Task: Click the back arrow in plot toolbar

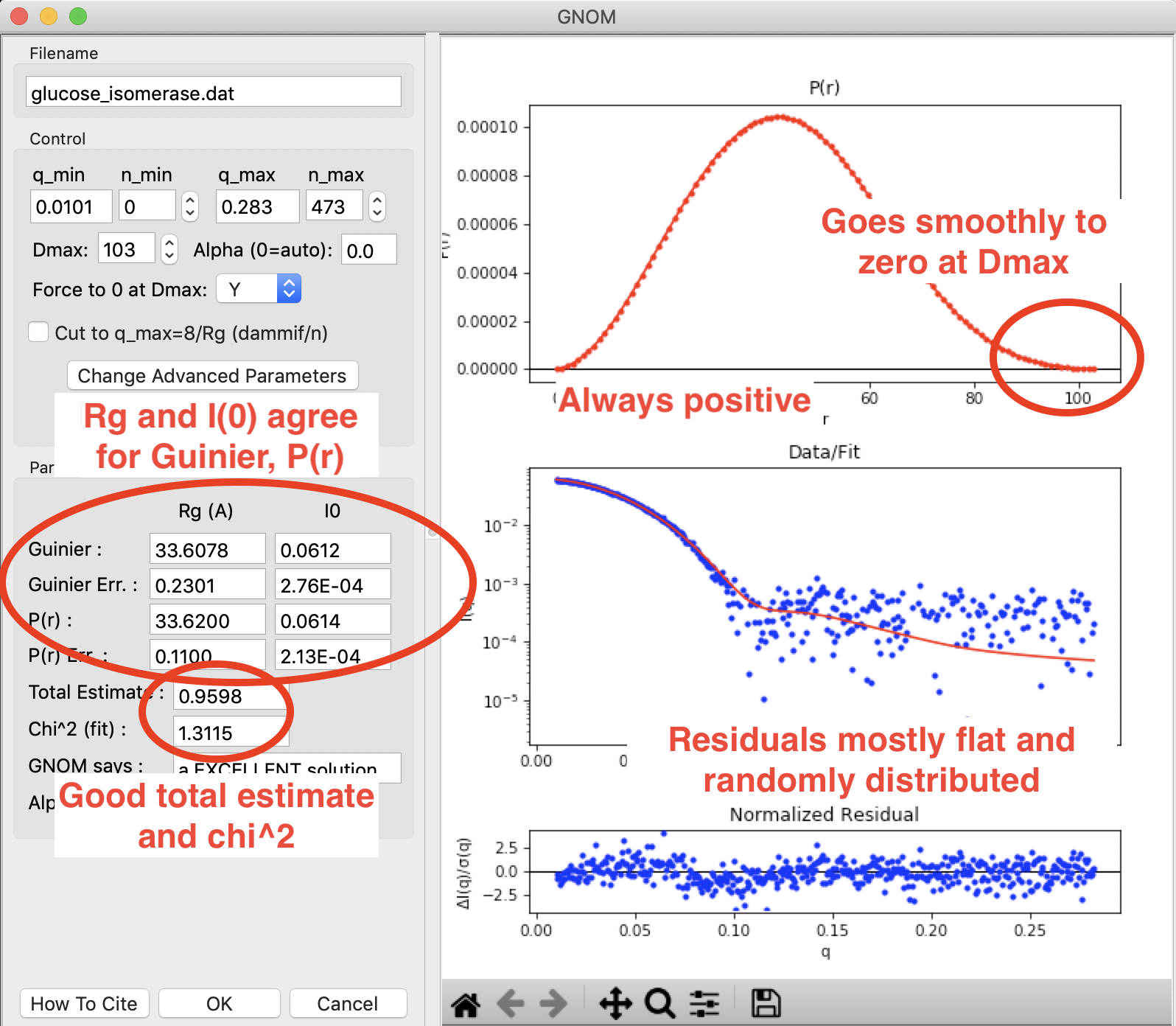Action: (x=511, y=1004)
